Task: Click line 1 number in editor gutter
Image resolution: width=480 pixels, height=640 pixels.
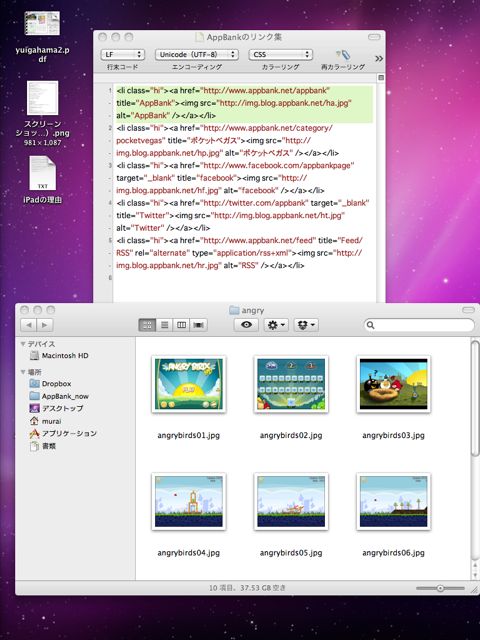Action: (110, 90)
